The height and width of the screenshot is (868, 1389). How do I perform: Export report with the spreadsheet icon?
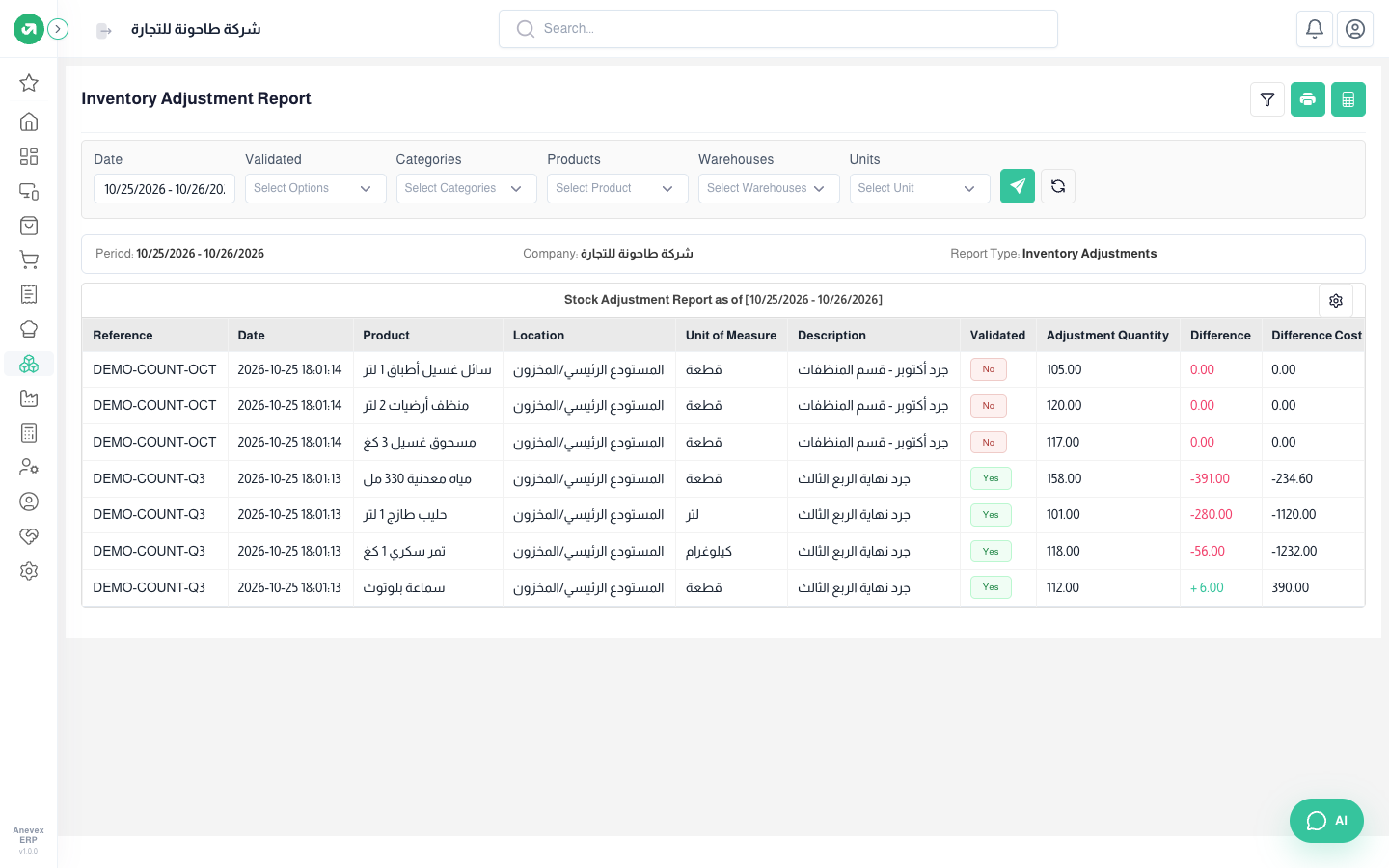[1348, 99]
